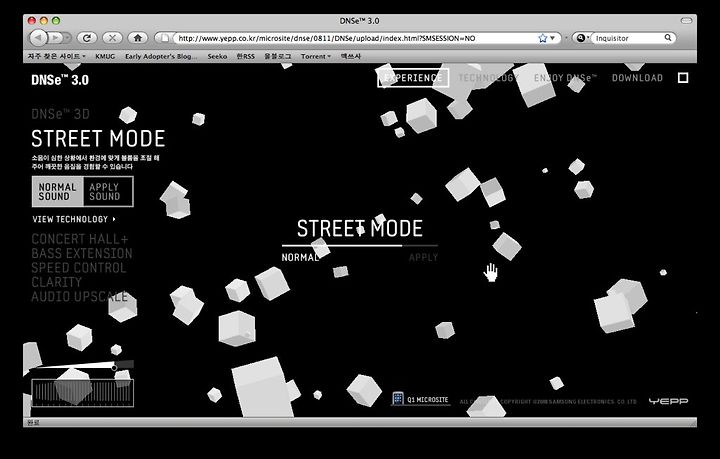
Task: Choose DNSe 3D mode in sidebar
Action: [x=60, y=114]
